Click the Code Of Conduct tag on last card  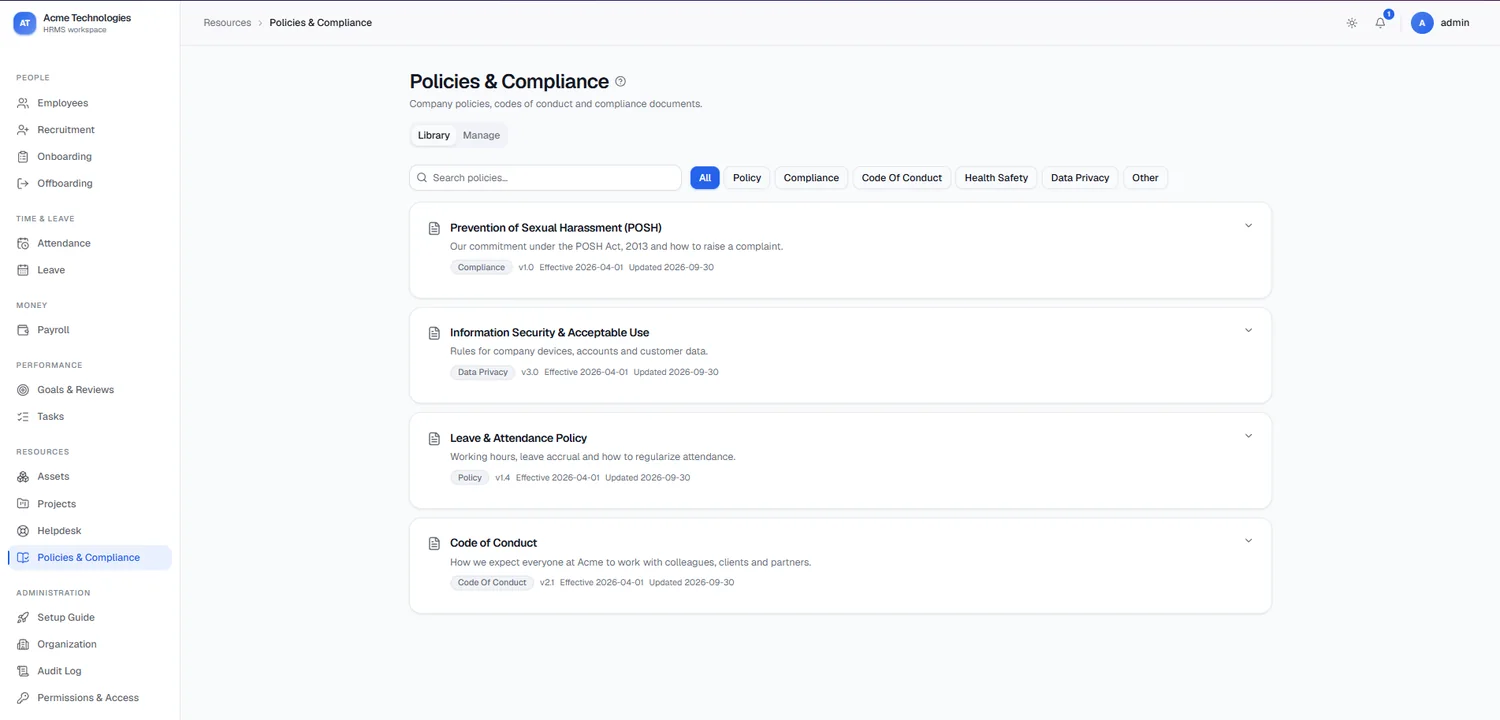click(x=492, y=583)
